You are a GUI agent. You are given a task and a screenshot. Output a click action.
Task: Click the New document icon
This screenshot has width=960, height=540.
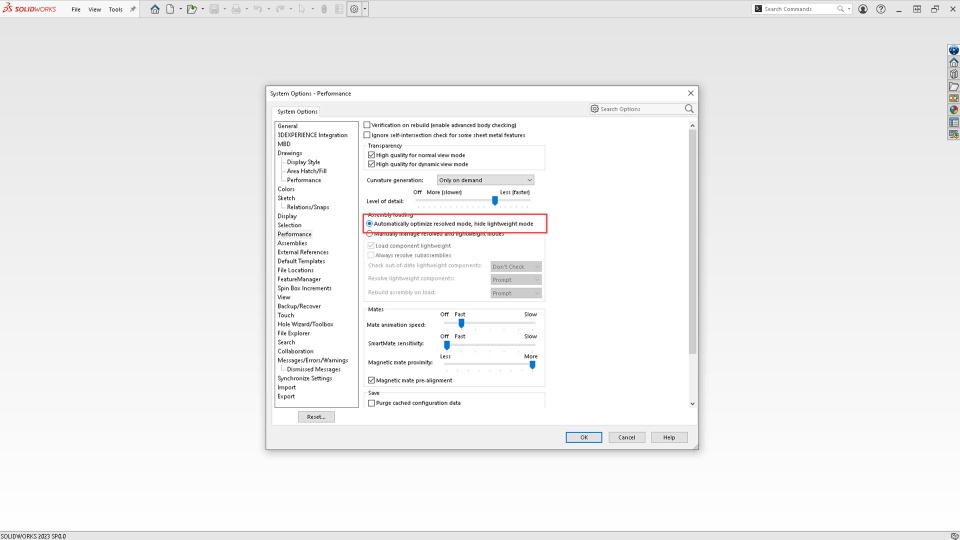click(x=170, y=9)
